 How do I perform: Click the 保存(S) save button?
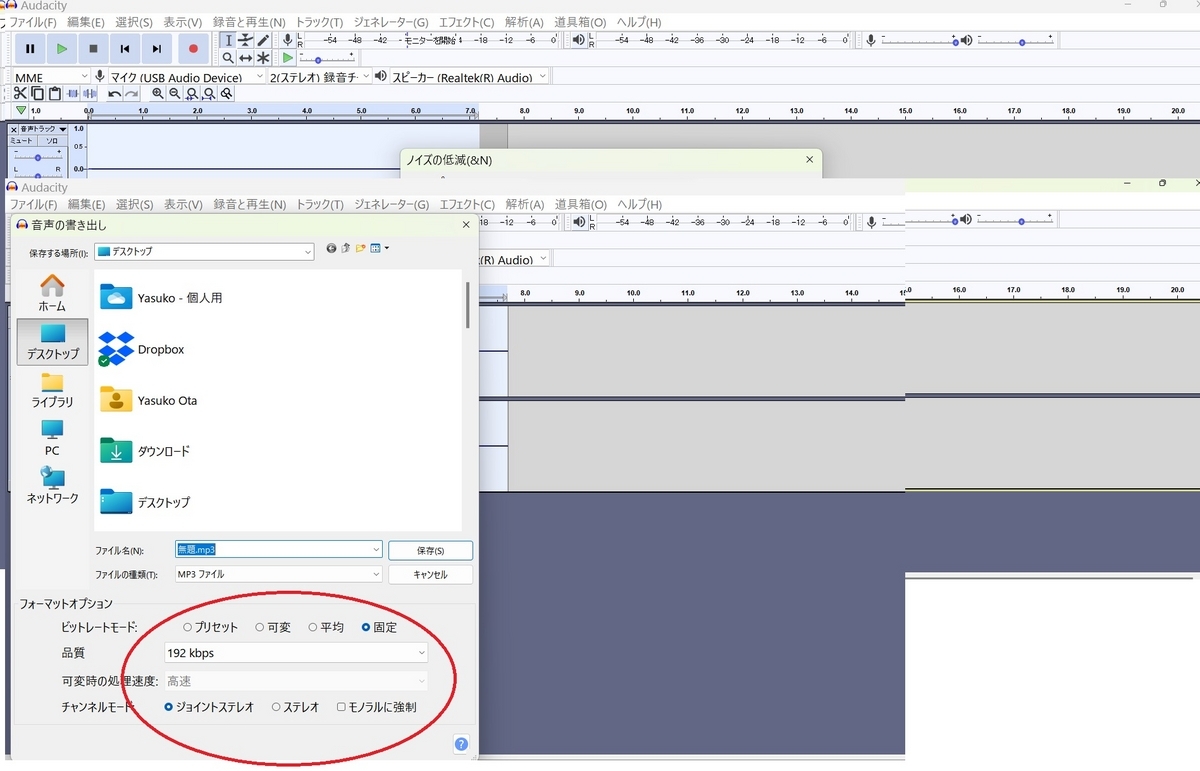(430, 551)
